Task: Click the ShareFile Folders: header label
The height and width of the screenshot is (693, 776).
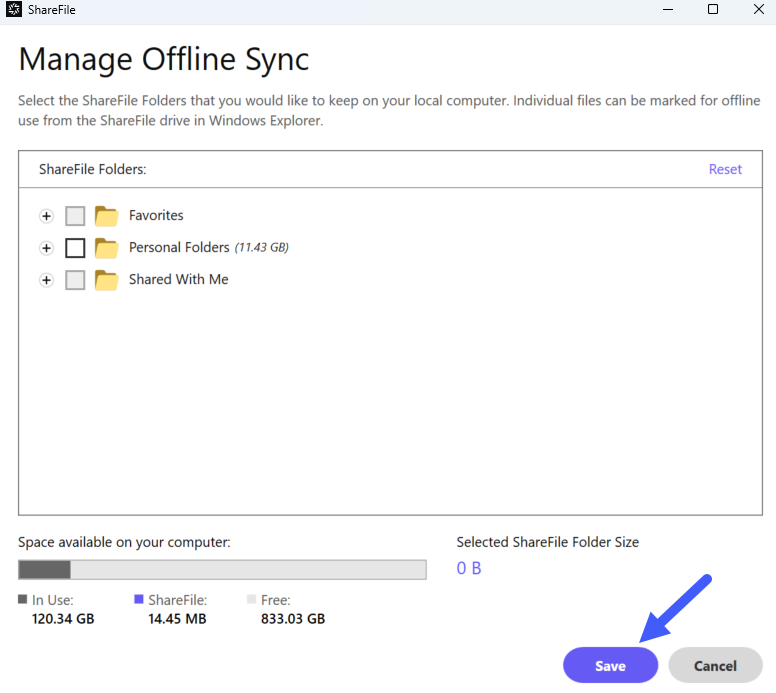Action: [x=93, y=169]
